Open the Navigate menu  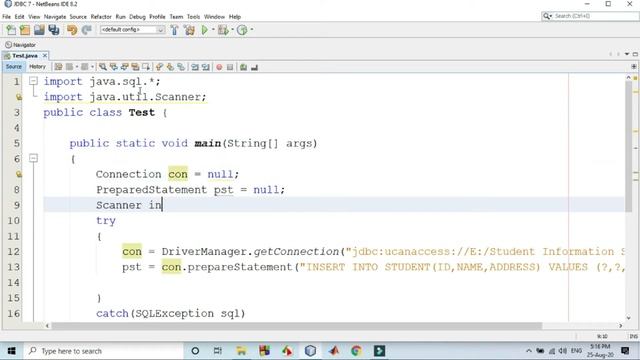coord(55,17)
